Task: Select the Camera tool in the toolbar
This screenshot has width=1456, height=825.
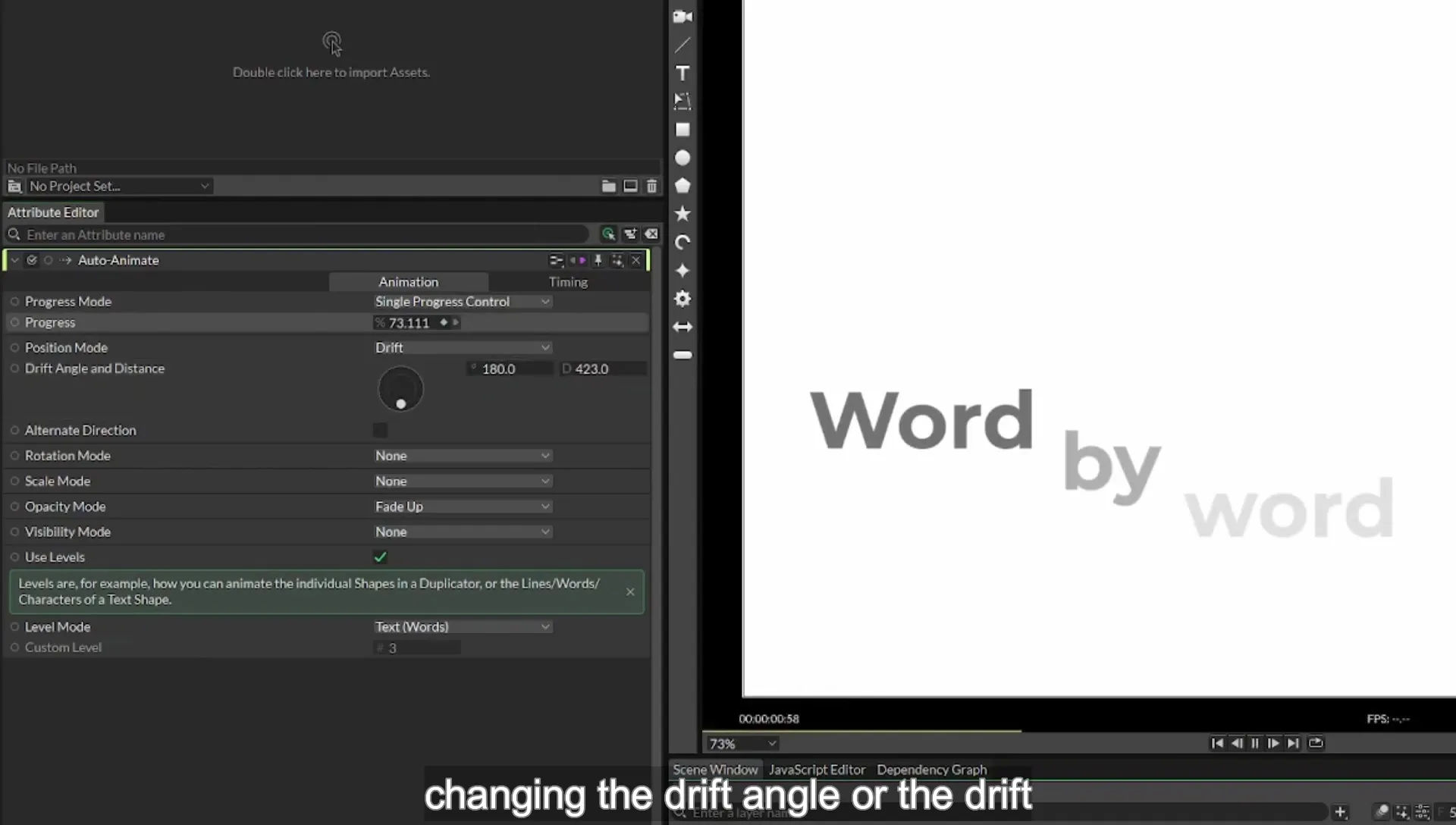Action: coord(682,17)
